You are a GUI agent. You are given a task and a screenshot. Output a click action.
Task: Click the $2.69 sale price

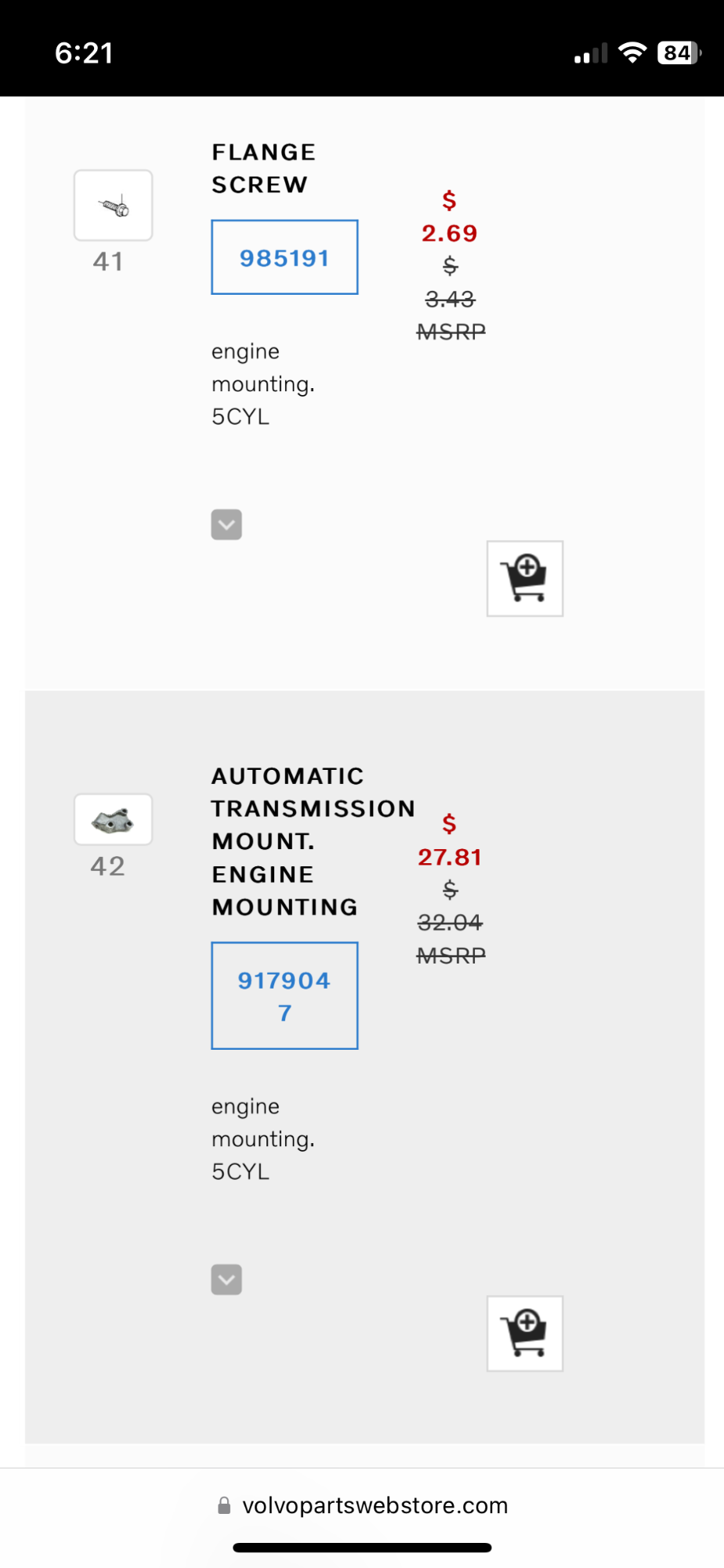pyautogui.click(x=449, y=233)
